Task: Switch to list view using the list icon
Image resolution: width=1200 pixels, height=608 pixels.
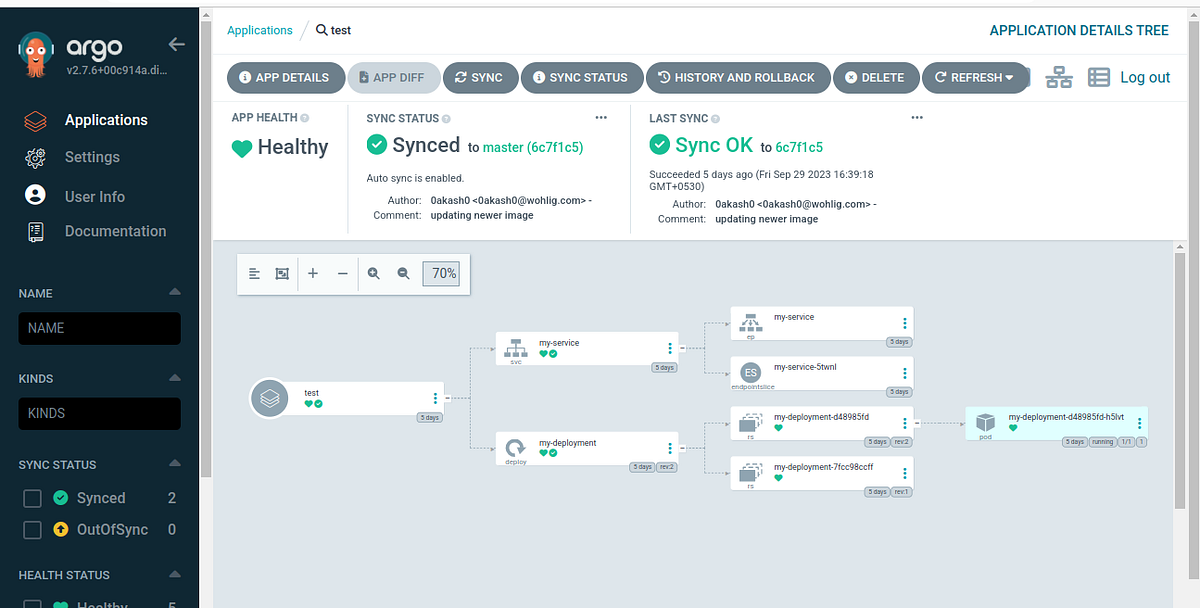Action: (x=1098, y=76)
